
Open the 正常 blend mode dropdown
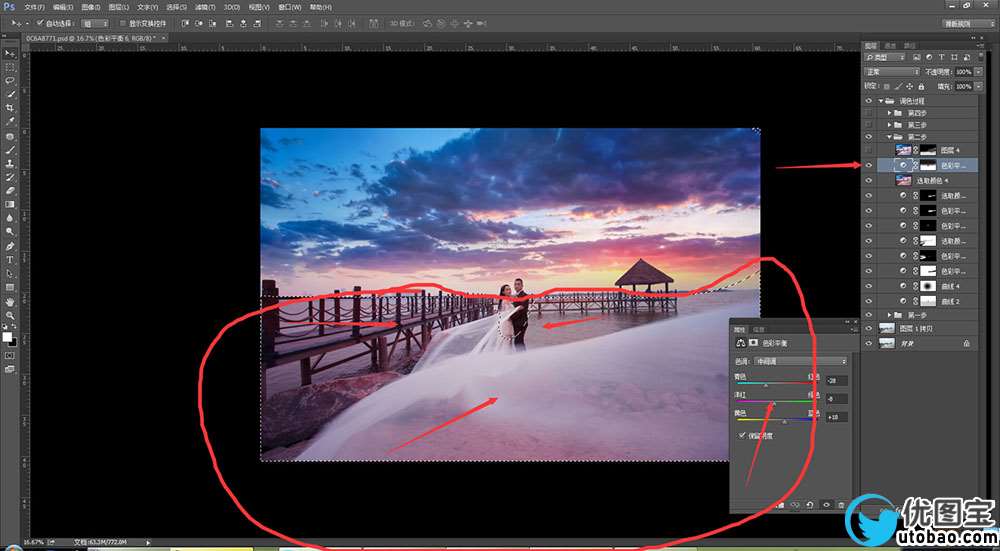click(892, 72)
